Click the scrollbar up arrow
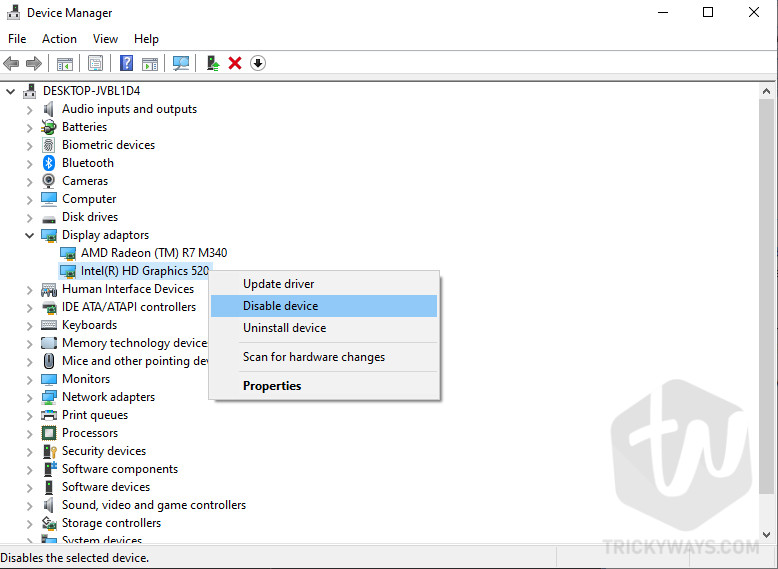778x569 pixels. pyautogui.click(x=767, y=91)
